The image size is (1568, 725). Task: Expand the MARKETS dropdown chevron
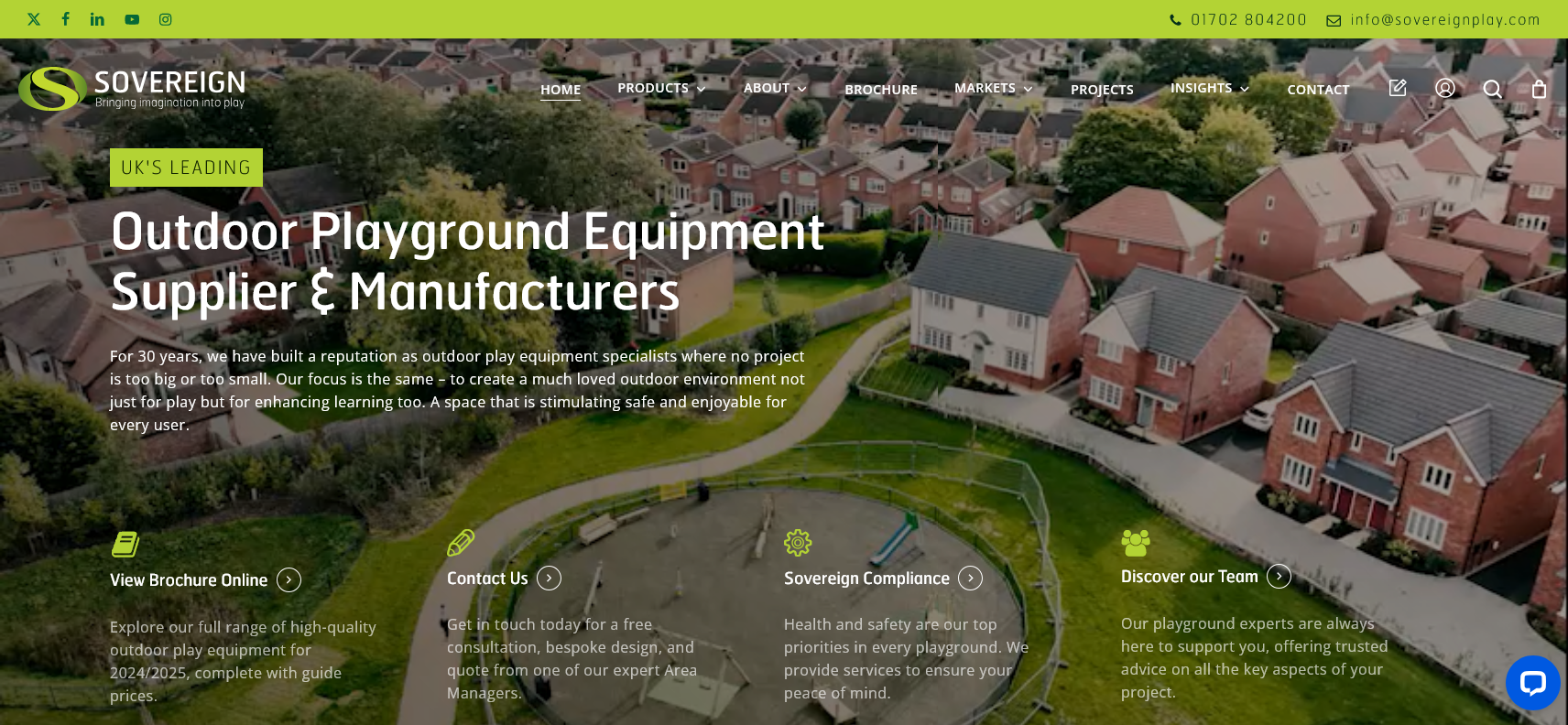(x=1028, y=89)
